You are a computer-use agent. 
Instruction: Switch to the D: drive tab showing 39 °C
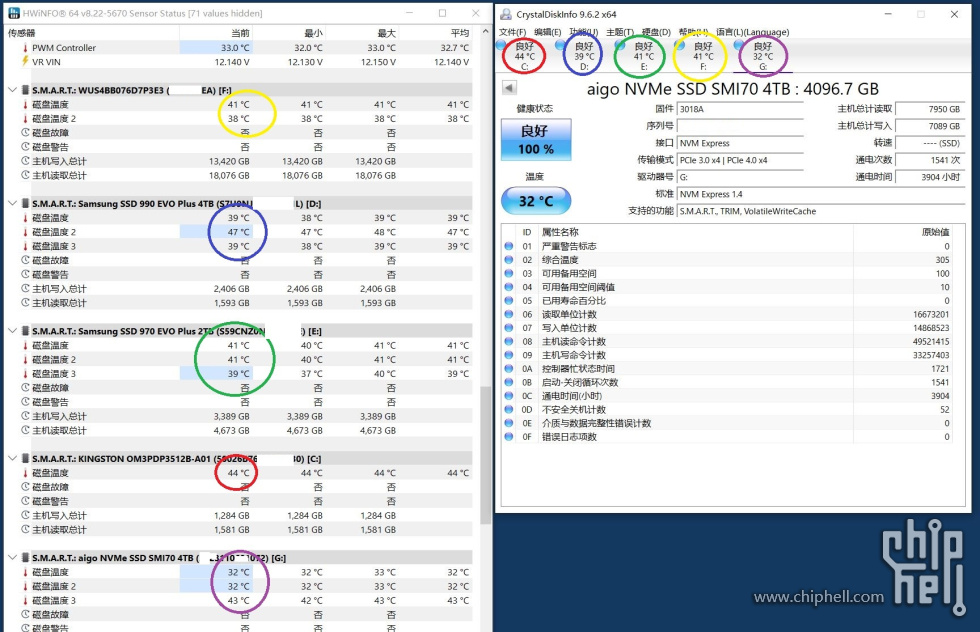584,56
